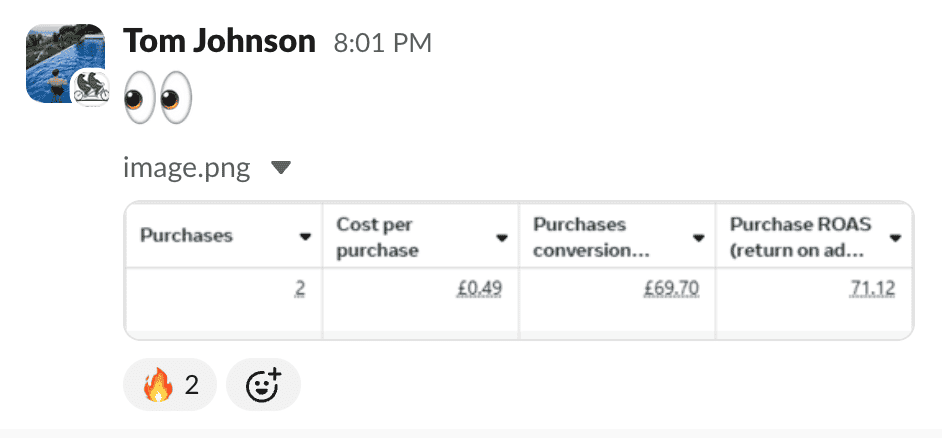The height and width of the screenshot is (438, 942).
Task: Open the Cost per purchase dropdown arrow
Action: pos(501,237)
